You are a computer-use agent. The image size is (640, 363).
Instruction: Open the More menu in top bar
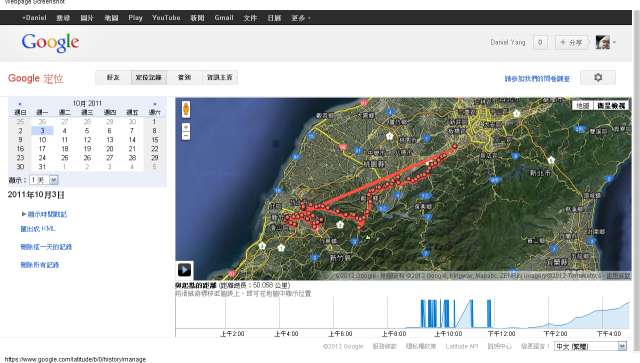pyautogui.click(x=300, y=18)
